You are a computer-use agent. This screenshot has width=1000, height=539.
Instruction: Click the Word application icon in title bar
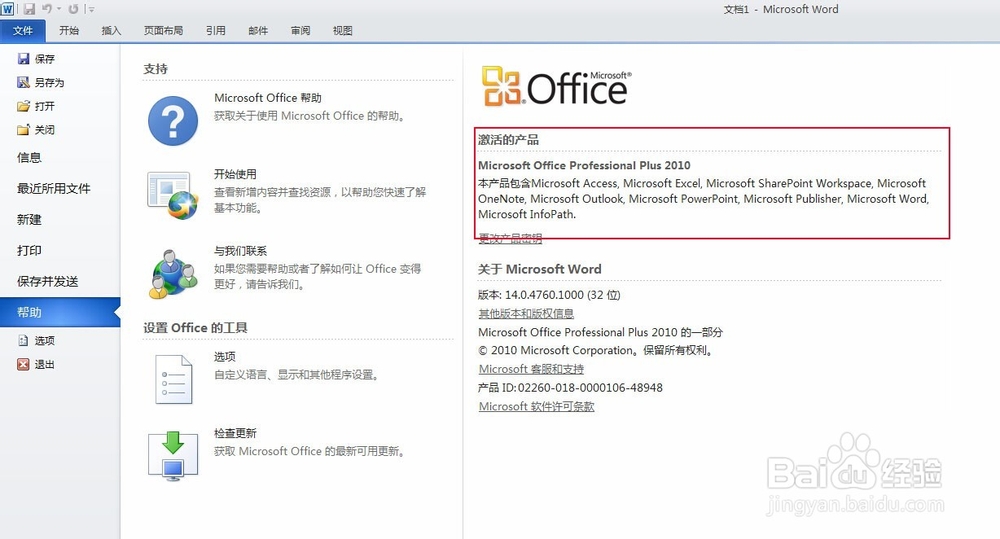[x=7, y=9]
